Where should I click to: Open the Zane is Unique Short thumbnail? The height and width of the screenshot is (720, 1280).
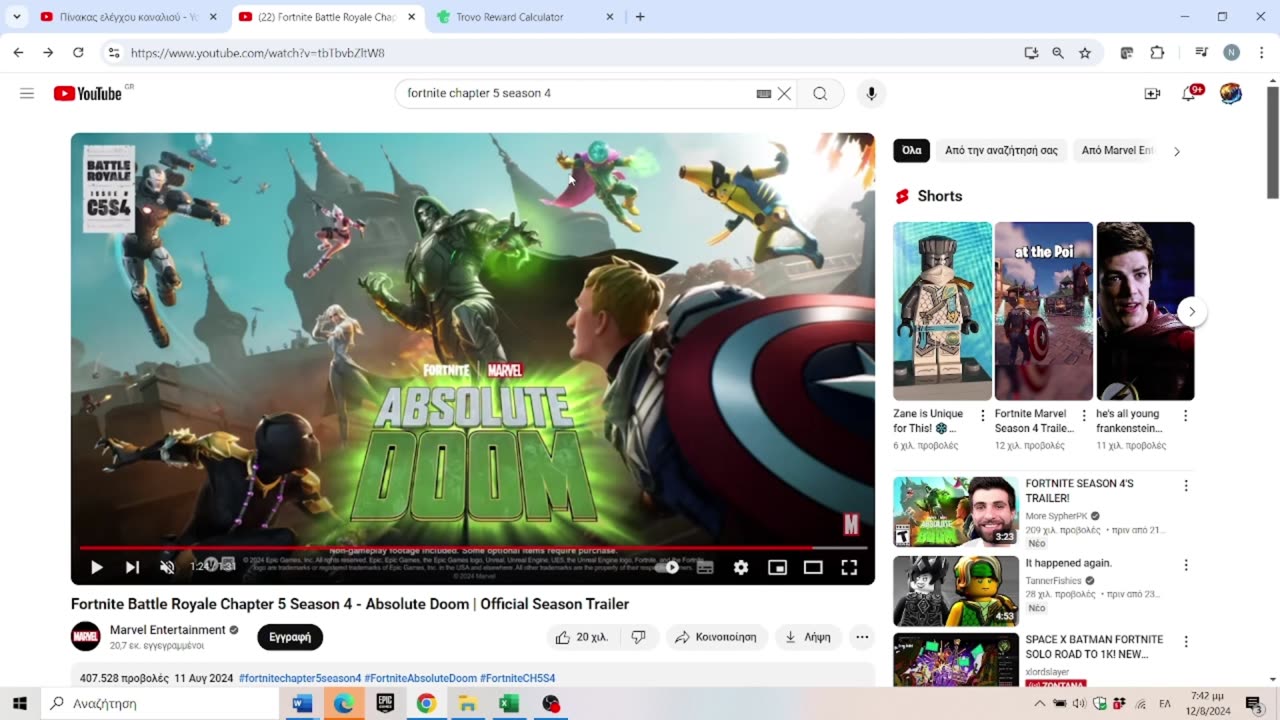pyautogui.click(x=943, y=311)
